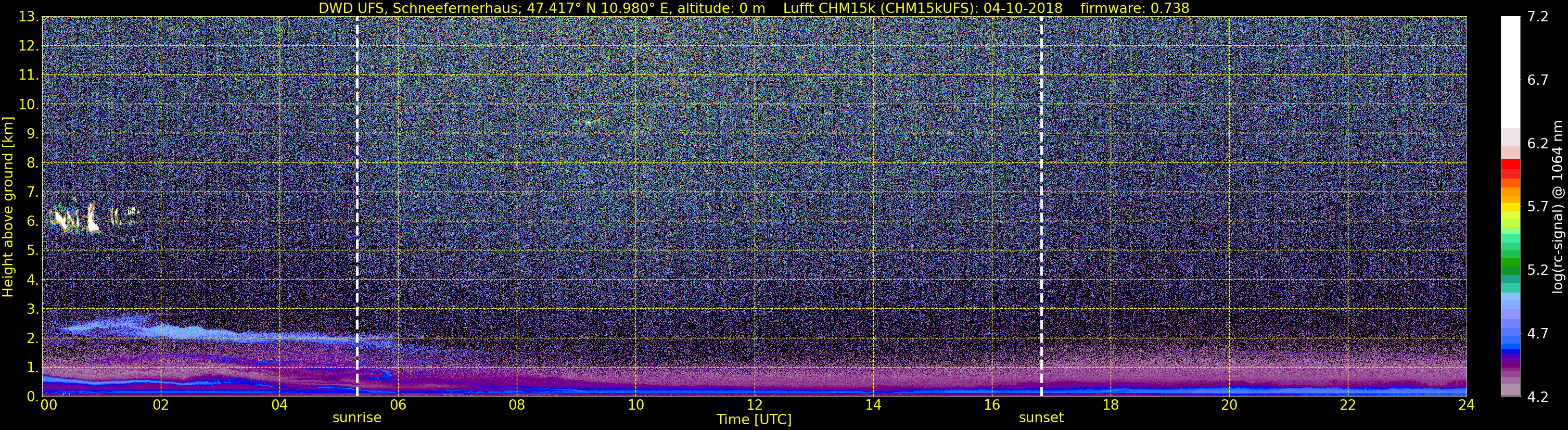Click the height tick label '10.'
The width and height of the screenshot is (1568, 430).
29,104
